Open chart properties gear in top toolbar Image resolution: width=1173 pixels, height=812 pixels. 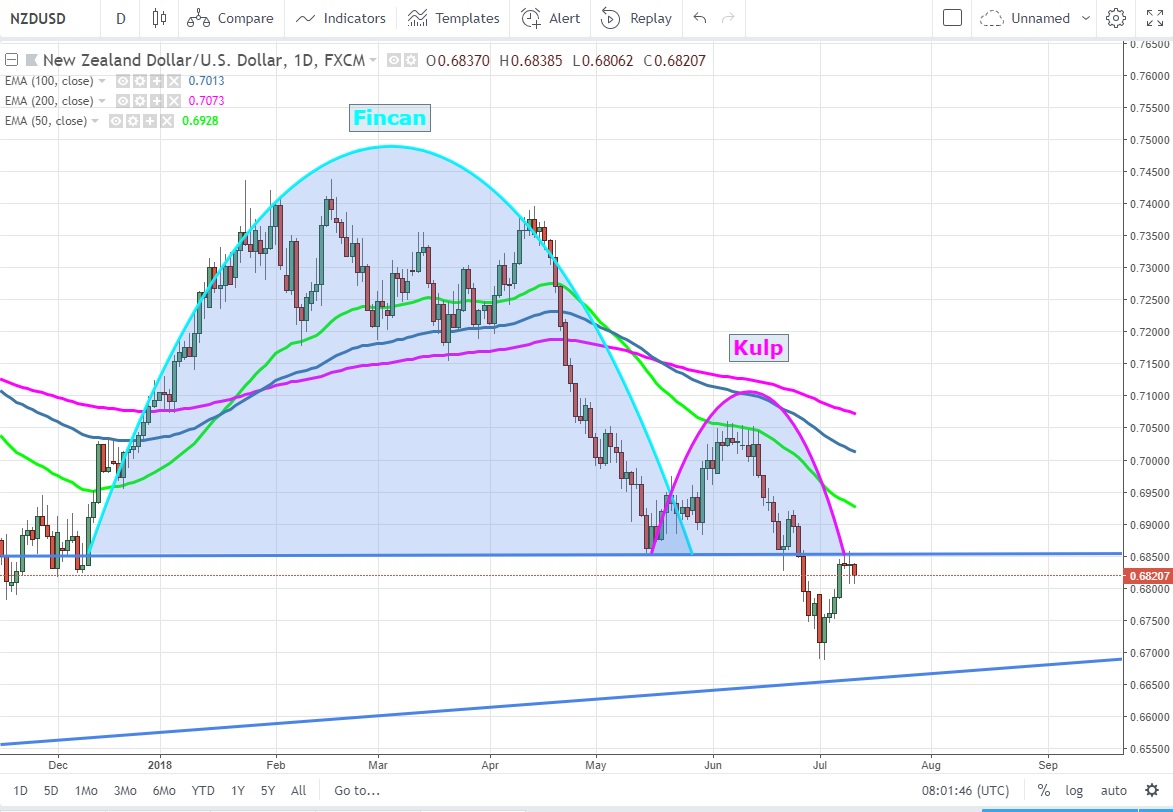point(1116,18)
